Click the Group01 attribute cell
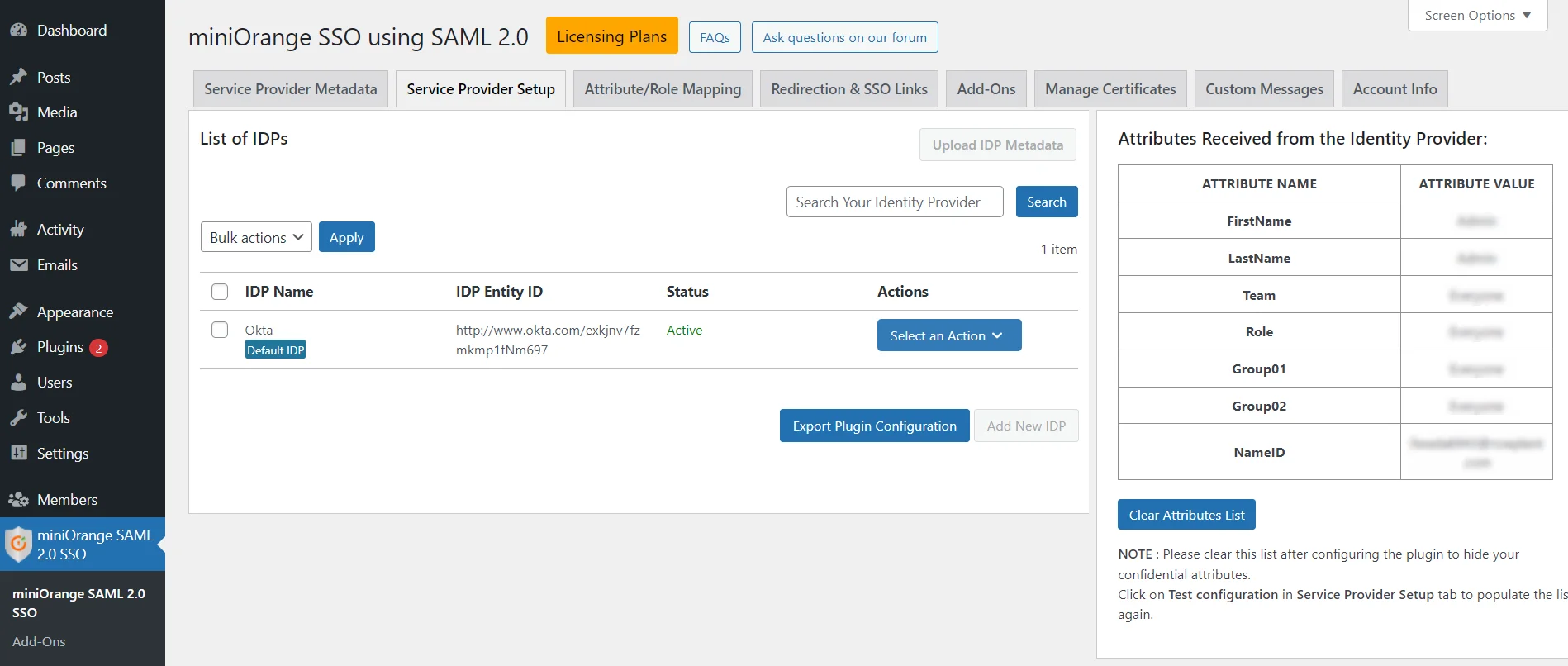The height and width of the screenshot is (666, 1568). point(1259,369)
